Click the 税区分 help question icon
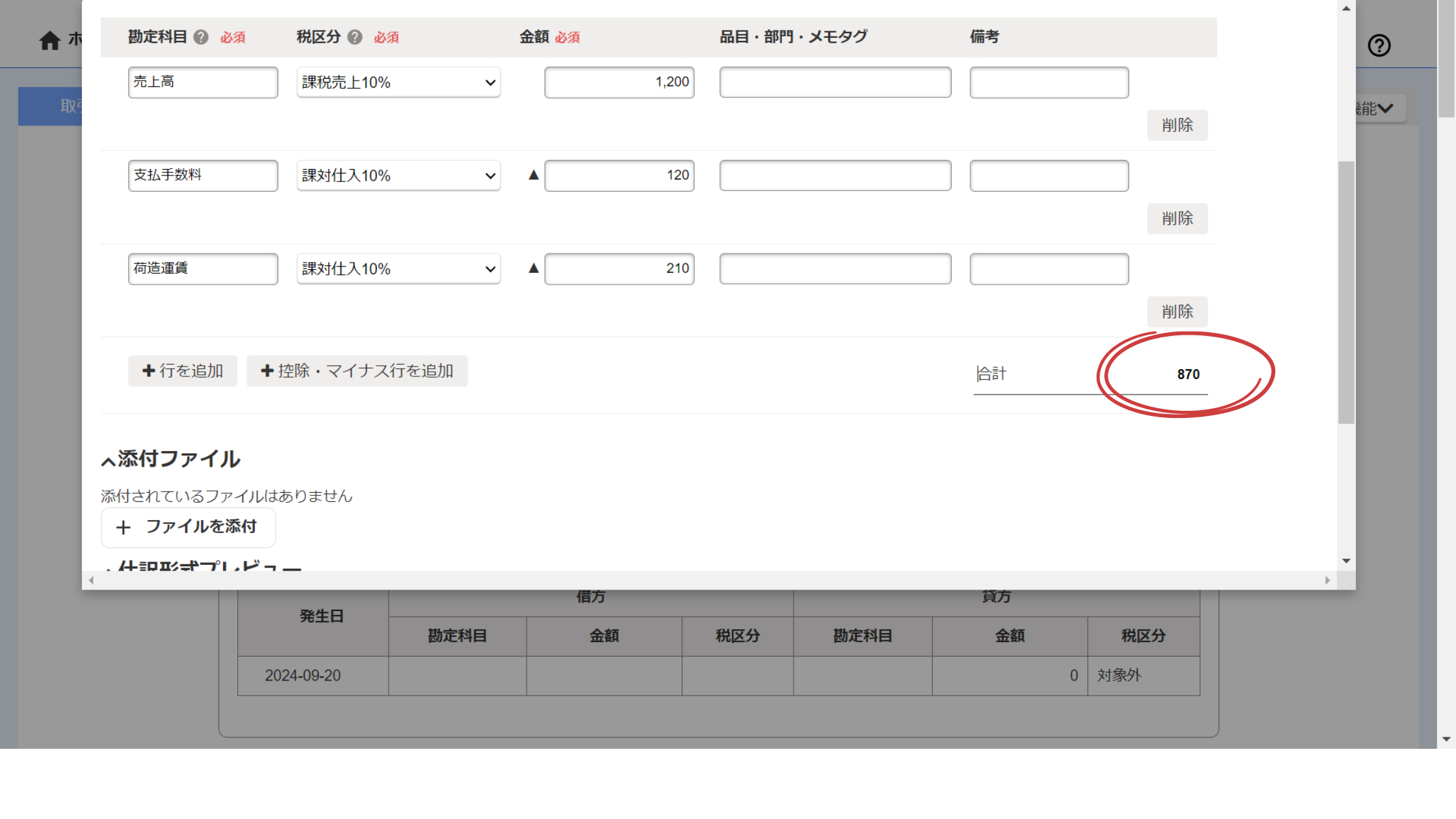The height and width of the screenshot is (819, 1456). click(355, 37)
